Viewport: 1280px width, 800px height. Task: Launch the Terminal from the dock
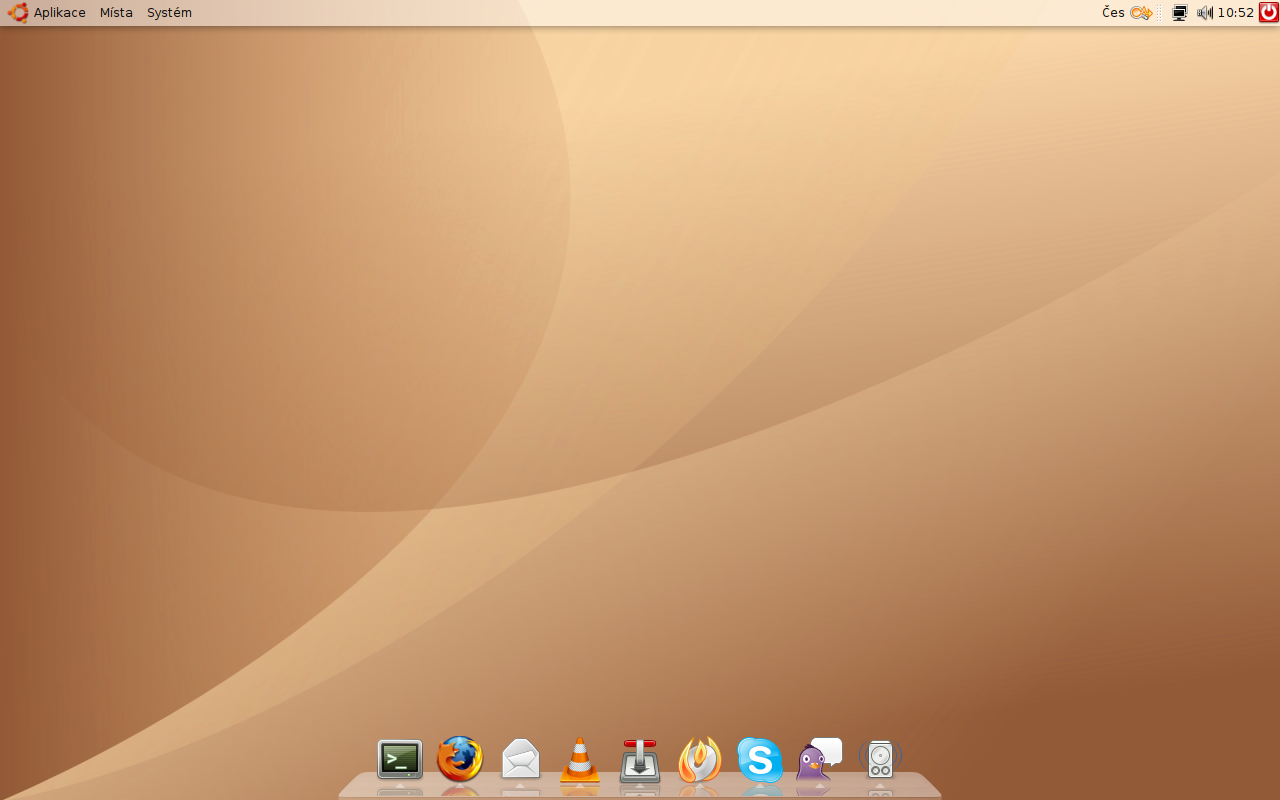click(400, 760)
